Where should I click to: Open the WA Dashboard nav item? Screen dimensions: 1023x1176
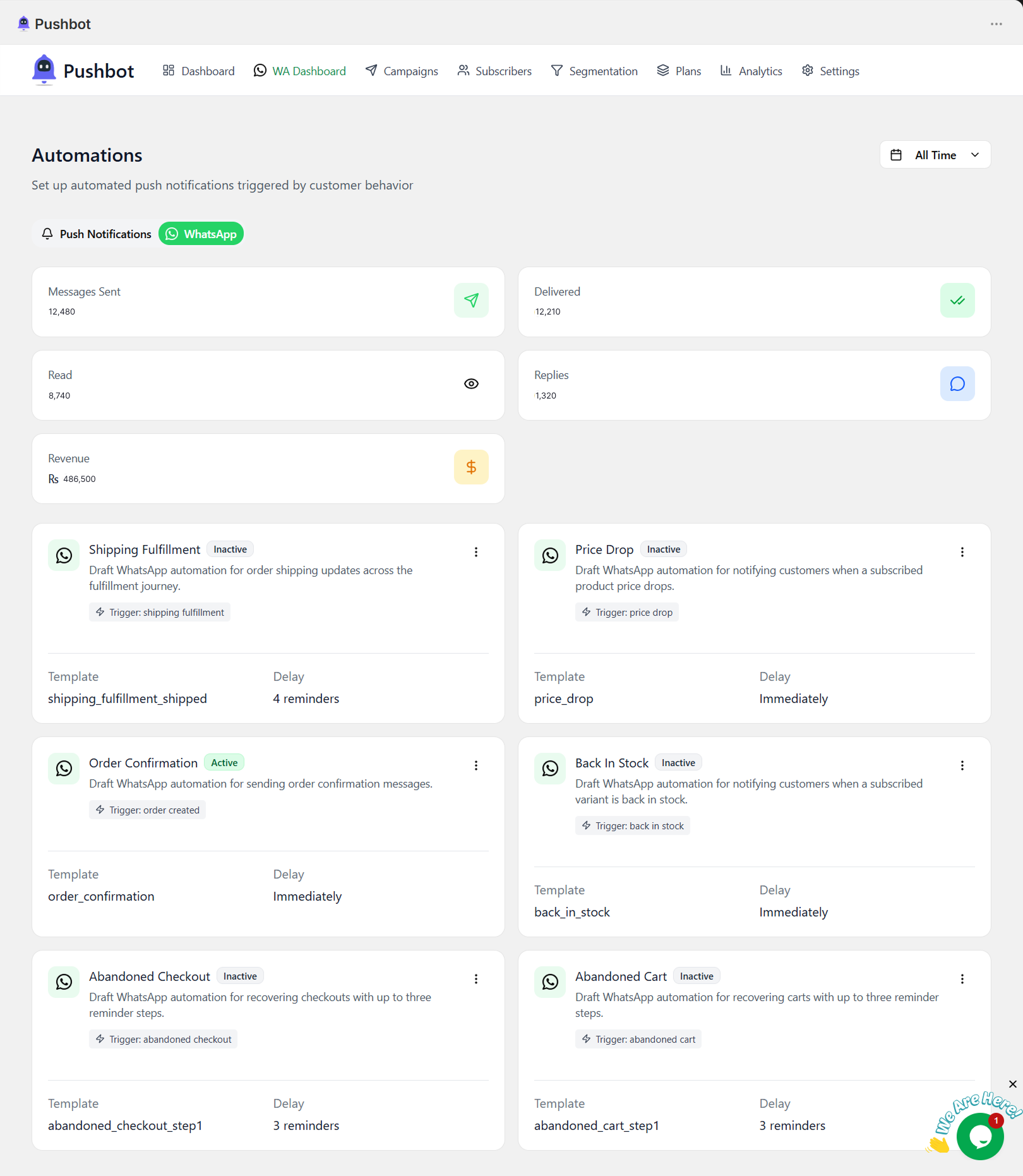tap(299, 71)
